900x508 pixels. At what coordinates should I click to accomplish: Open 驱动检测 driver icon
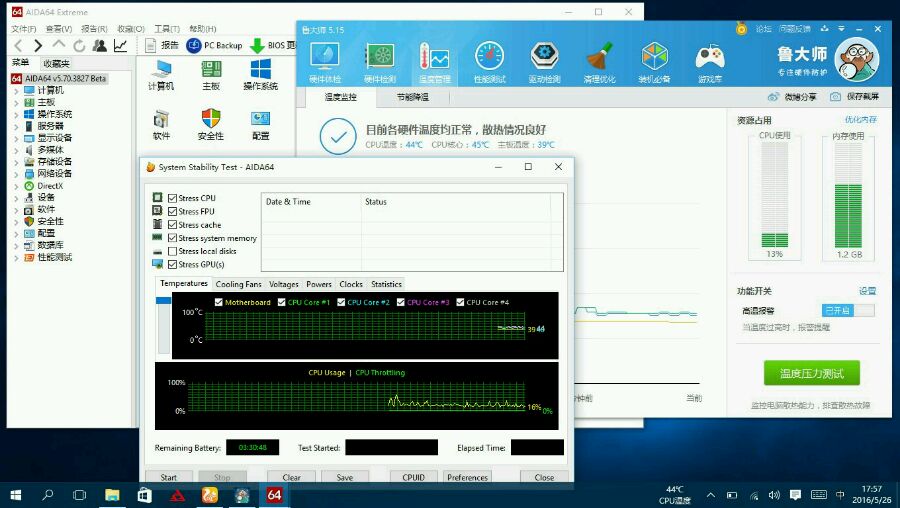tap(545, 63)
